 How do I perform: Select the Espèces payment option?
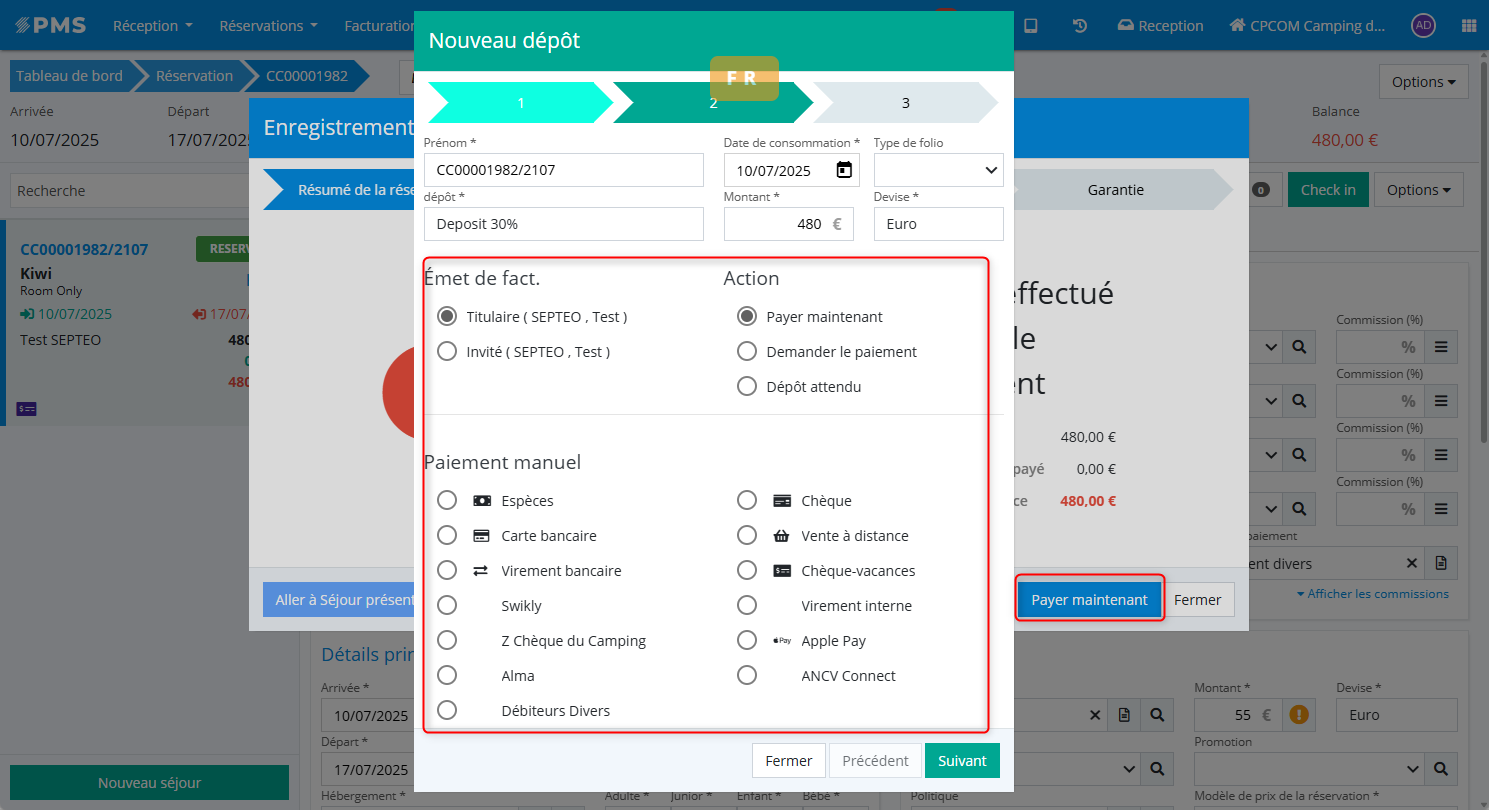point(447,501)
